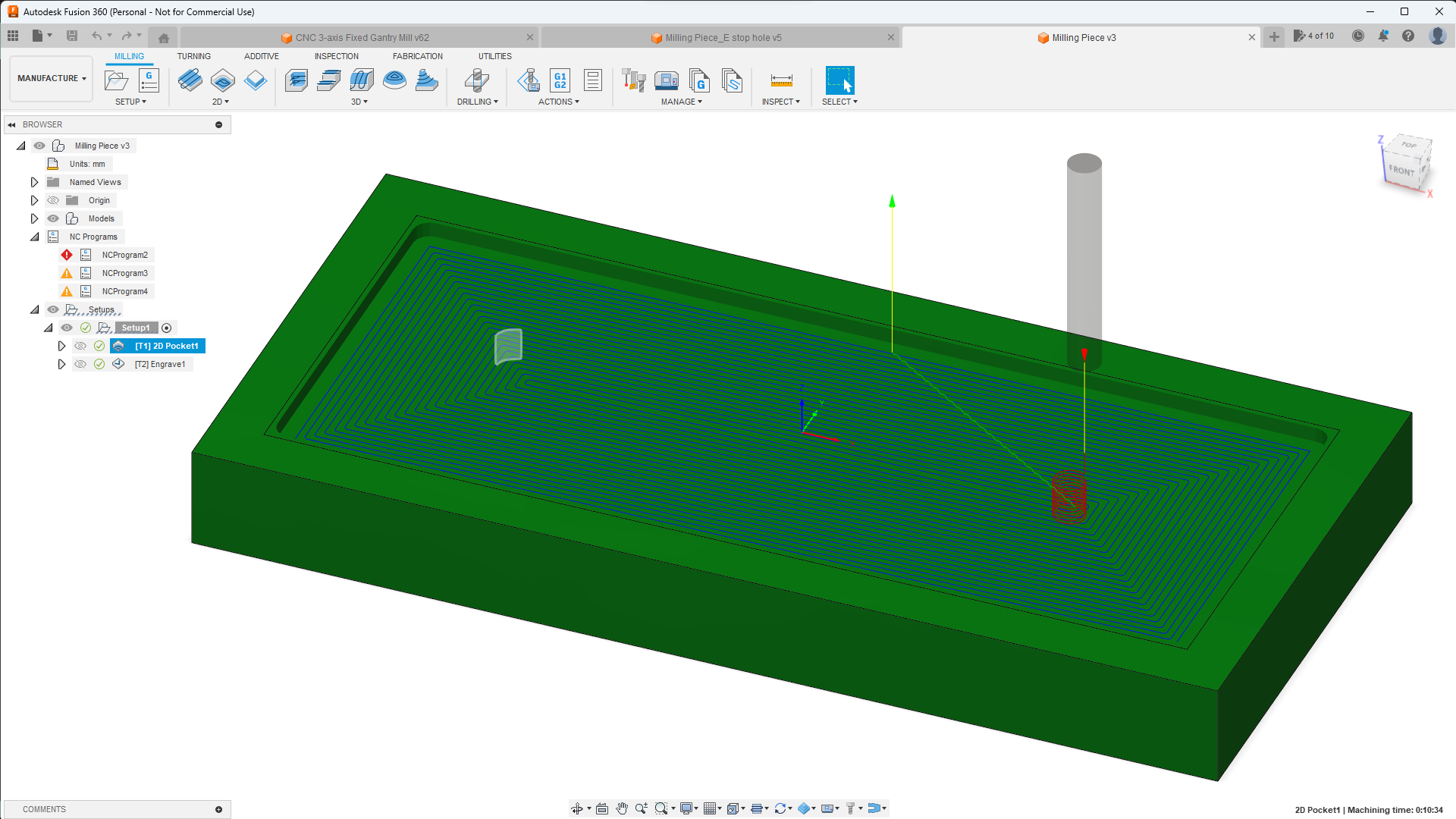Show the hidden Origin folder
Image resolution: width=1456 pixels, height=819 pixels.
53,200
